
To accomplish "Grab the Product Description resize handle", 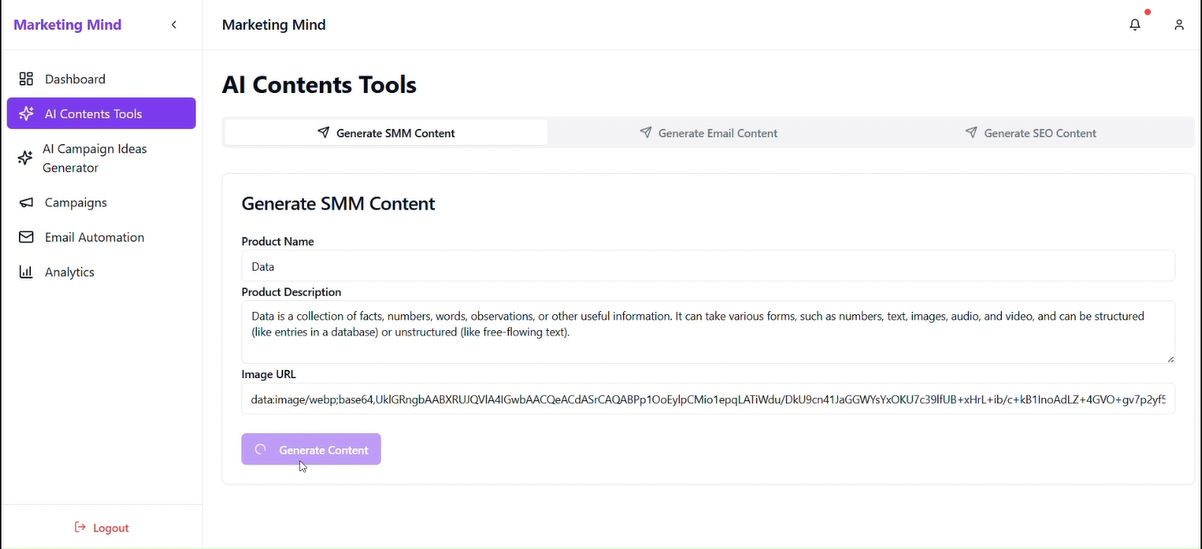I will 1170,359.
